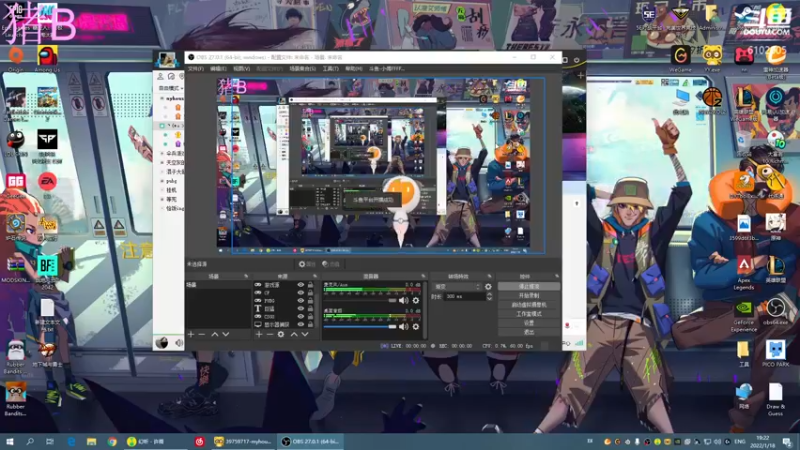Screen dimensions: 800x450
Task: Open the transition type dropdown
Action: pyautogui.click(x=457, y=287)
